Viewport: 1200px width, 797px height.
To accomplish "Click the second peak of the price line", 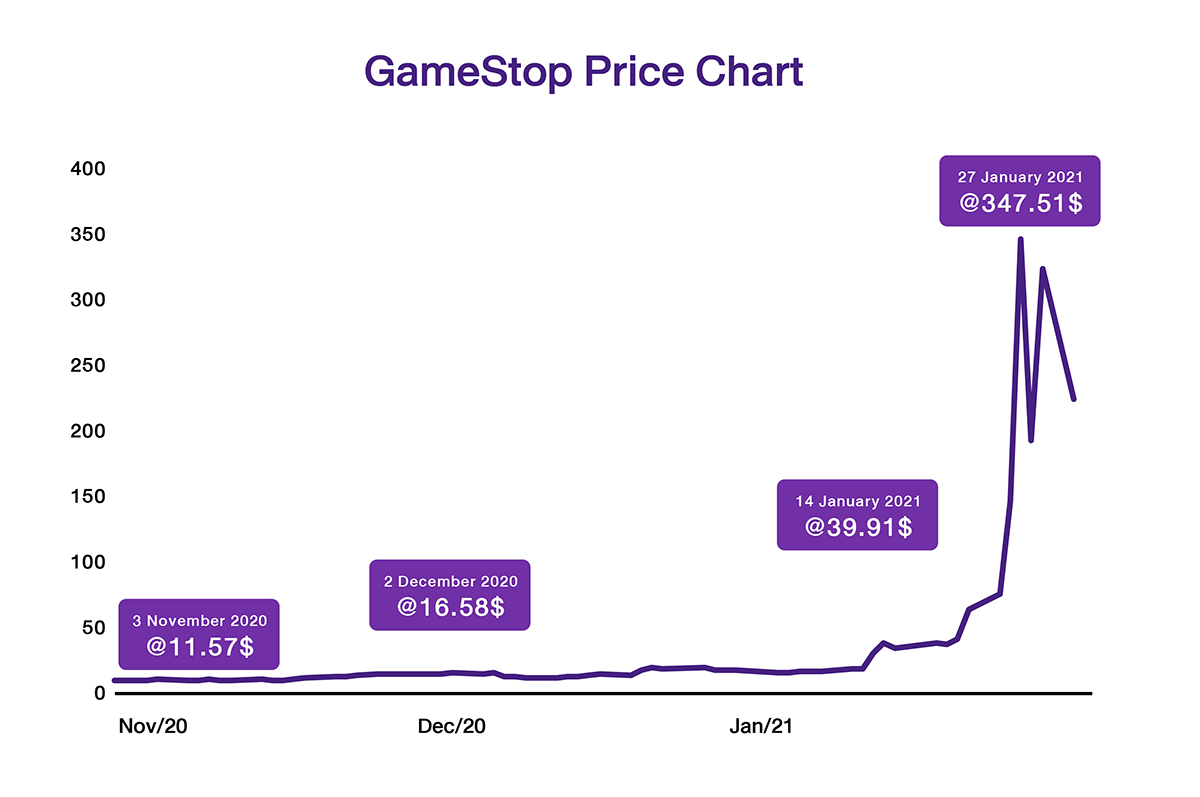I will 1043,269.
